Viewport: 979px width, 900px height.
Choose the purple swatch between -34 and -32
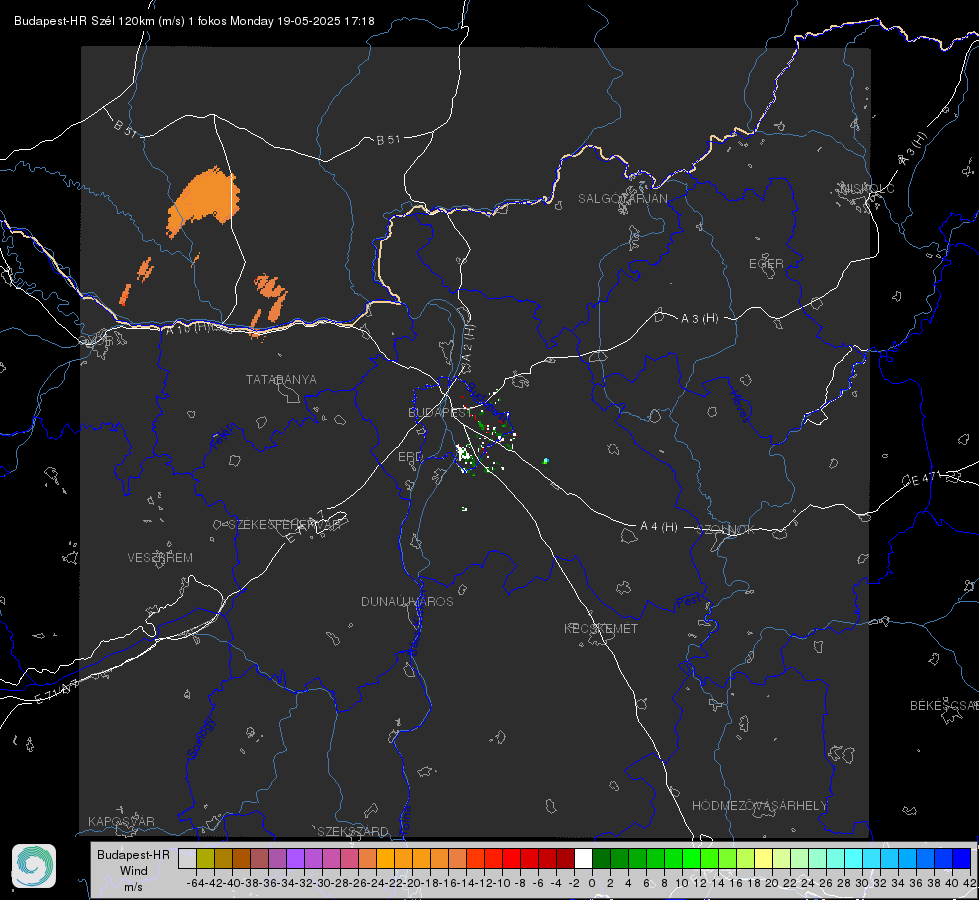295,859
